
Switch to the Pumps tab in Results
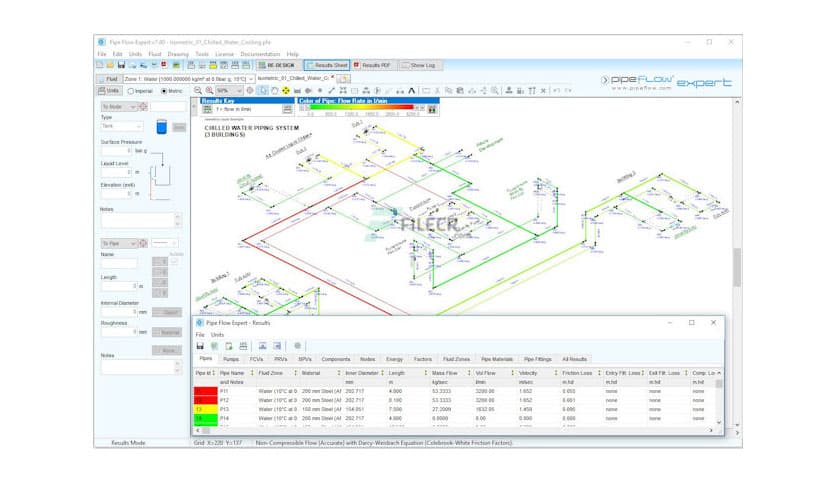click(x=231, y=358)
